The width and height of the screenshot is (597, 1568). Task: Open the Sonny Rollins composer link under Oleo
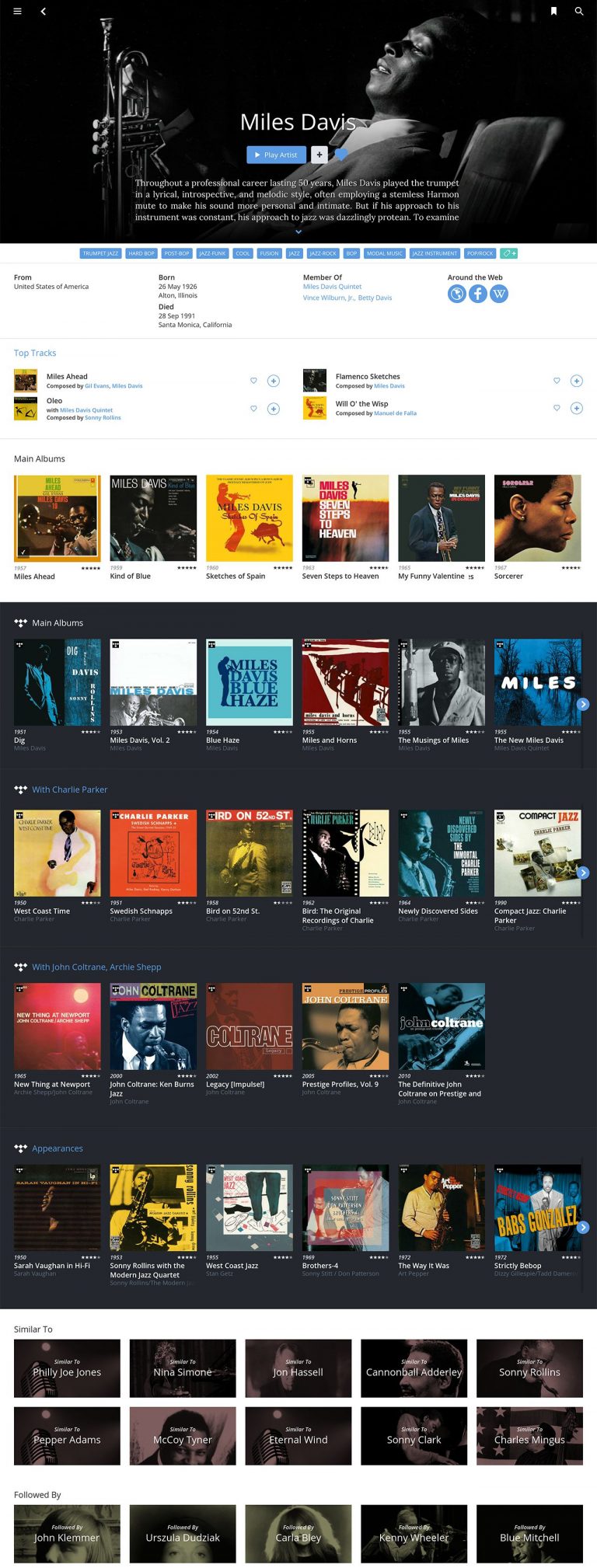click(x=103, y=418)
